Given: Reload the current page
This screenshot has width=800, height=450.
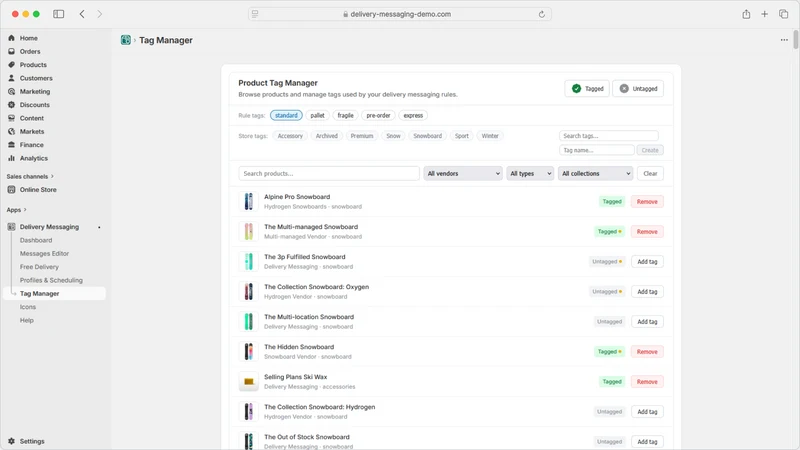Looking at the screenshot, I should click(x=541, y=14).
